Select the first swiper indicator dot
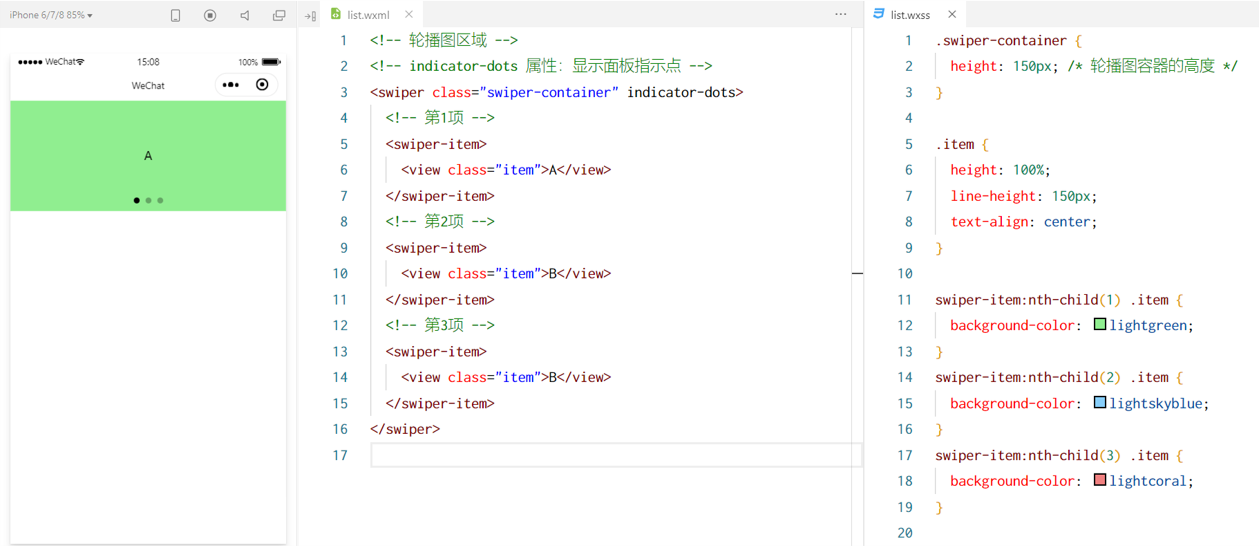 click(x=137, y=201)
